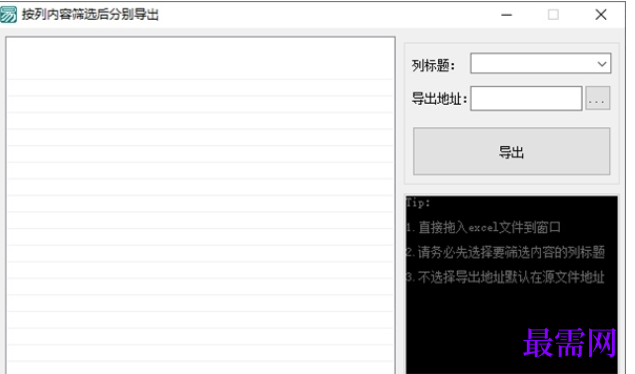Minimize the window
Viewport: 635px width, 374px height.
[x=507, y=15]
